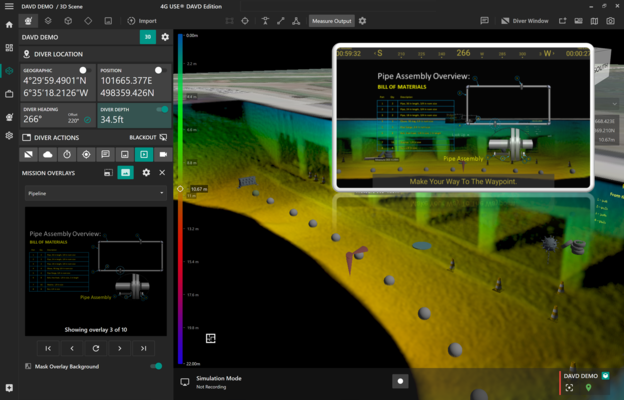Go to the next mission overlay

coord(120,348)
